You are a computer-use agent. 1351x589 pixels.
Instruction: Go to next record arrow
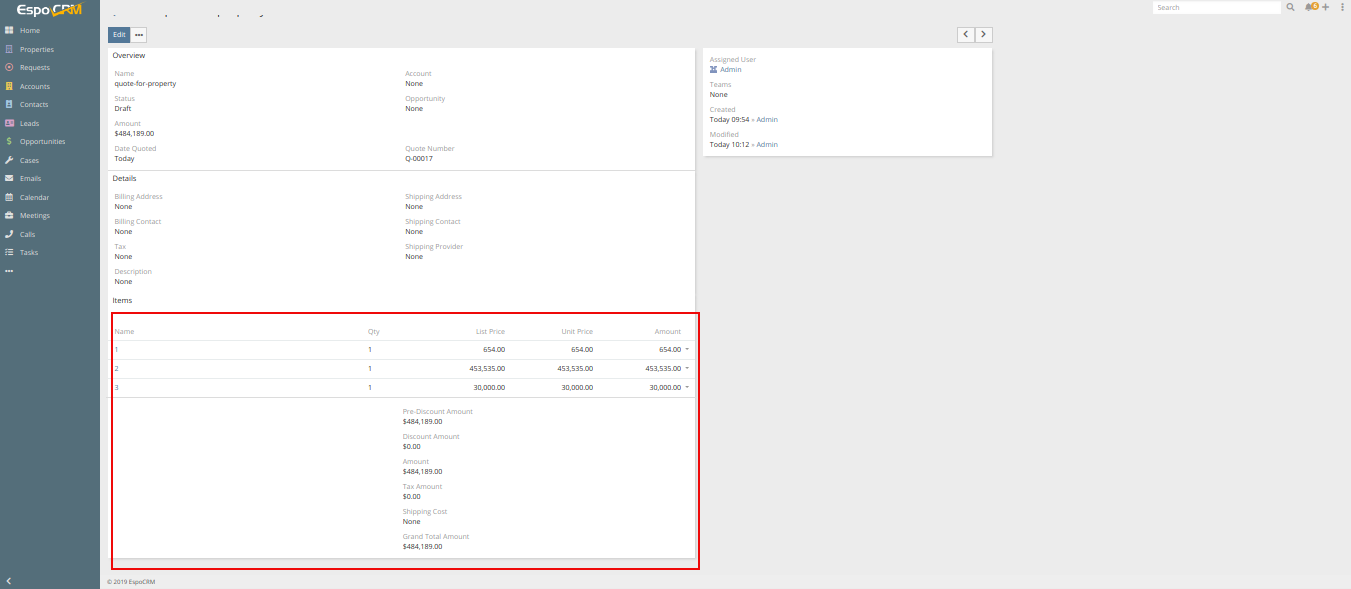click(984, 34)
